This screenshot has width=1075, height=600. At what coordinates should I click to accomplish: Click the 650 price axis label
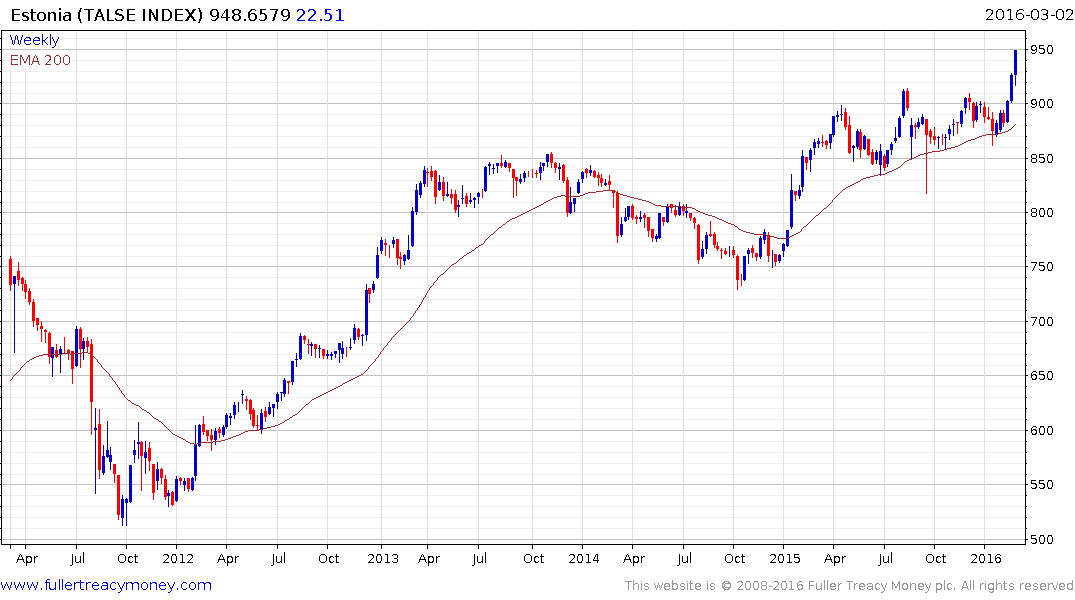tap(1041, 376)
